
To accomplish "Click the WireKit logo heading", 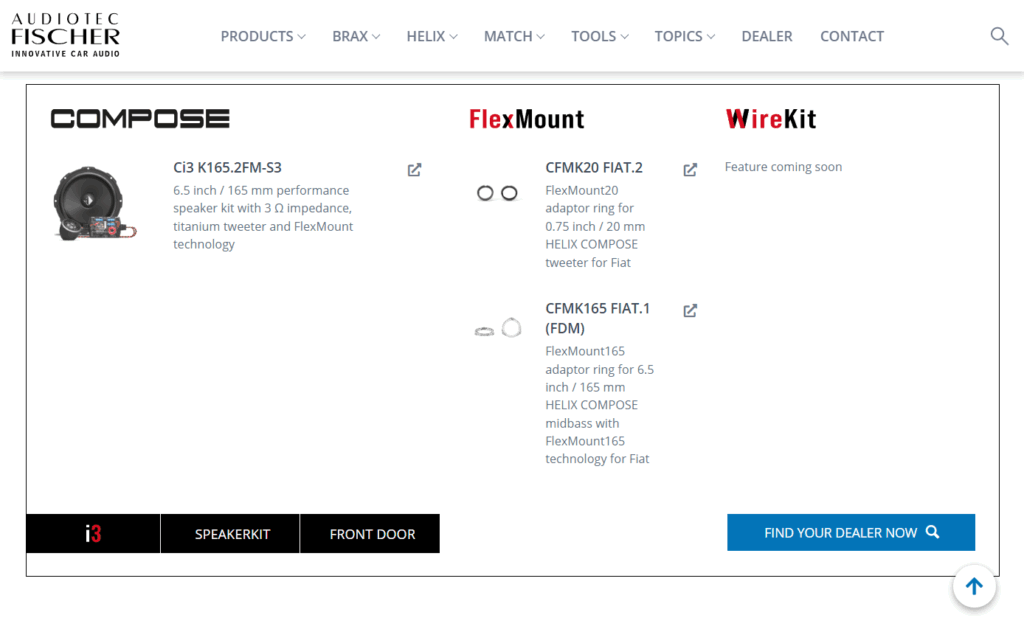I will click(770, 120).
